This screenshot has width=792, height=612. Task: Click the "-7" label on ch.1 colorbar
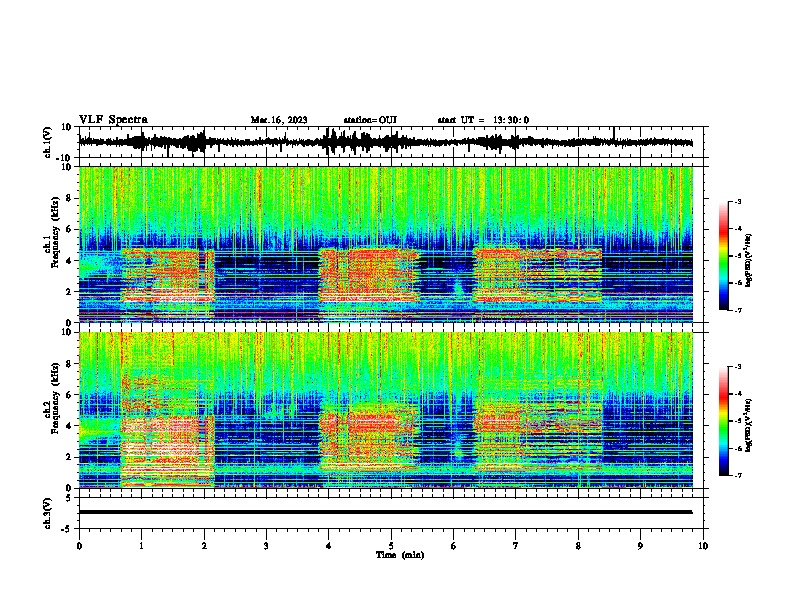point(737,310)
